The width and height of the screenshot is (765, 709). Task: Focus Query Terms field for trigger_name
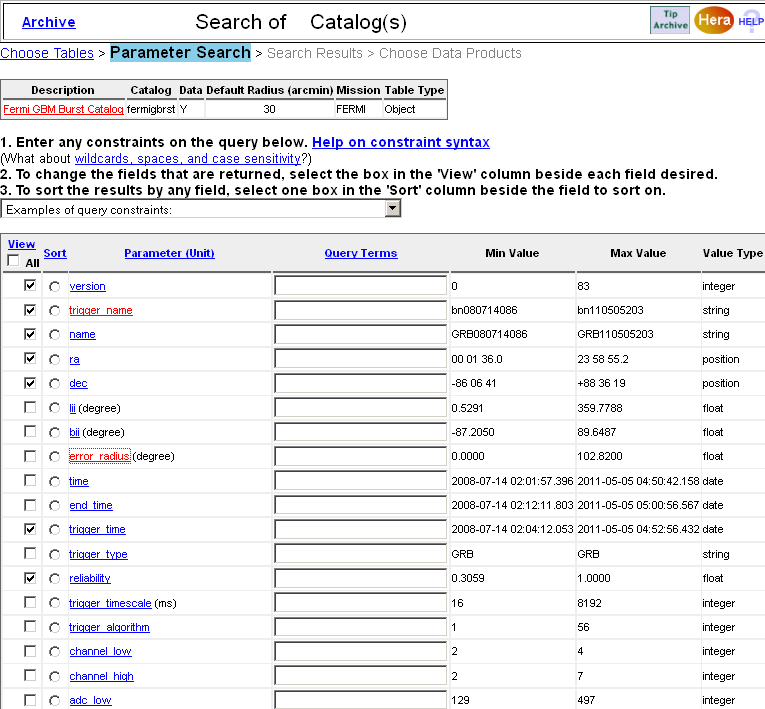point(361,310)
